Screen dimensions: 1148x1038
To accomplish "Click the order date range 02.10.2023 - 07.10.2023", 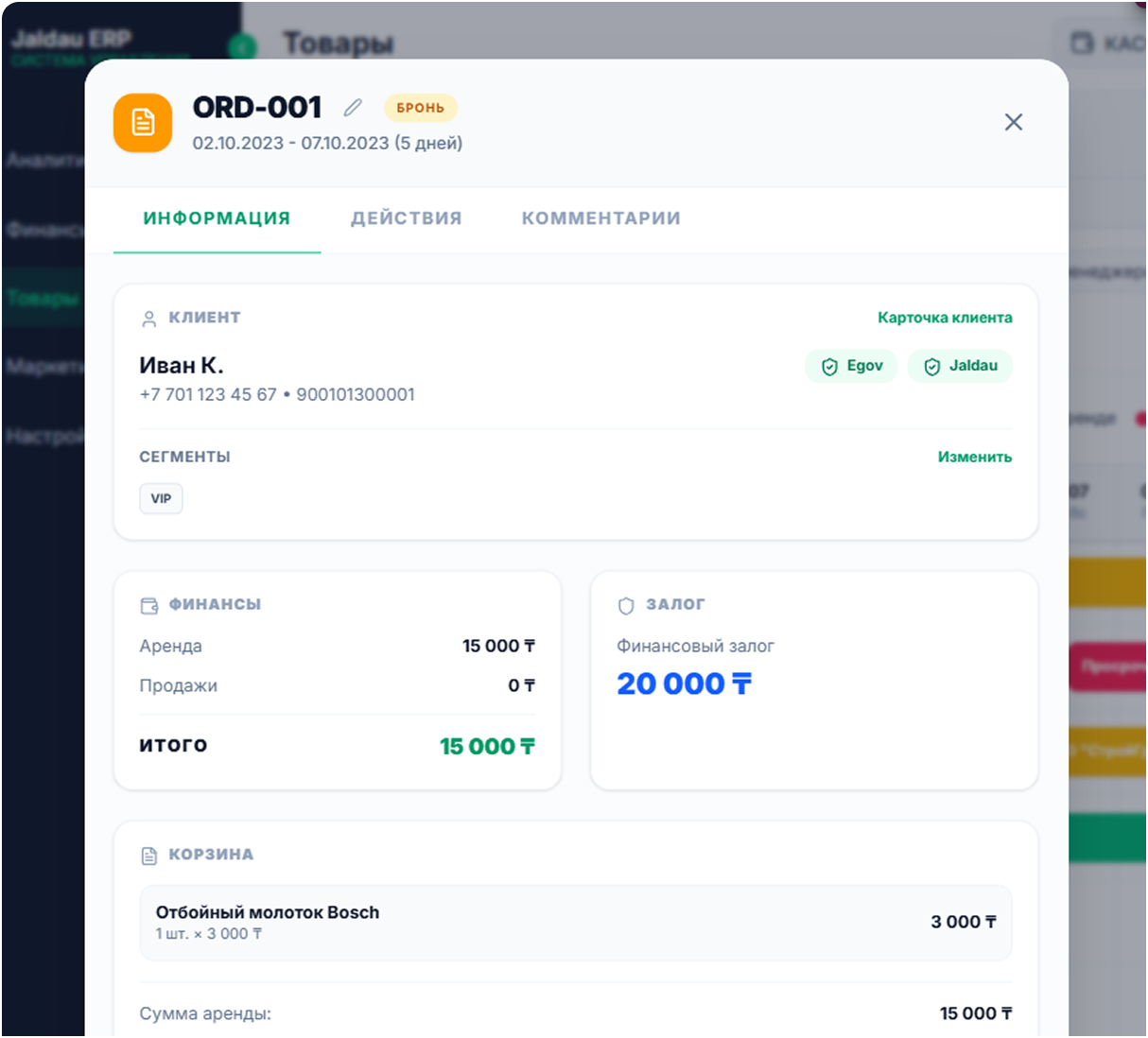I will (x=291, y=143).
